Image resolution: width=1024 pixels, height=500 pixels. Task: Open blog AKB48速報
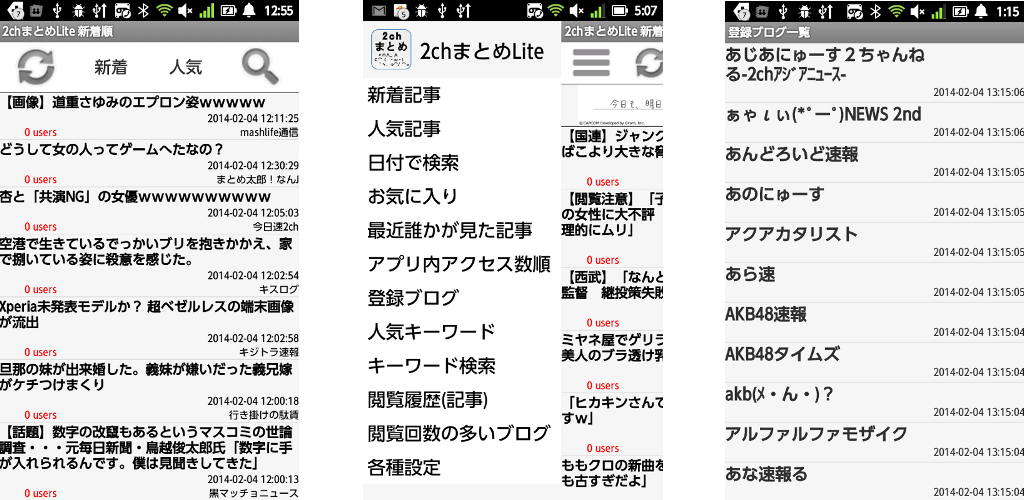point(874,322)
